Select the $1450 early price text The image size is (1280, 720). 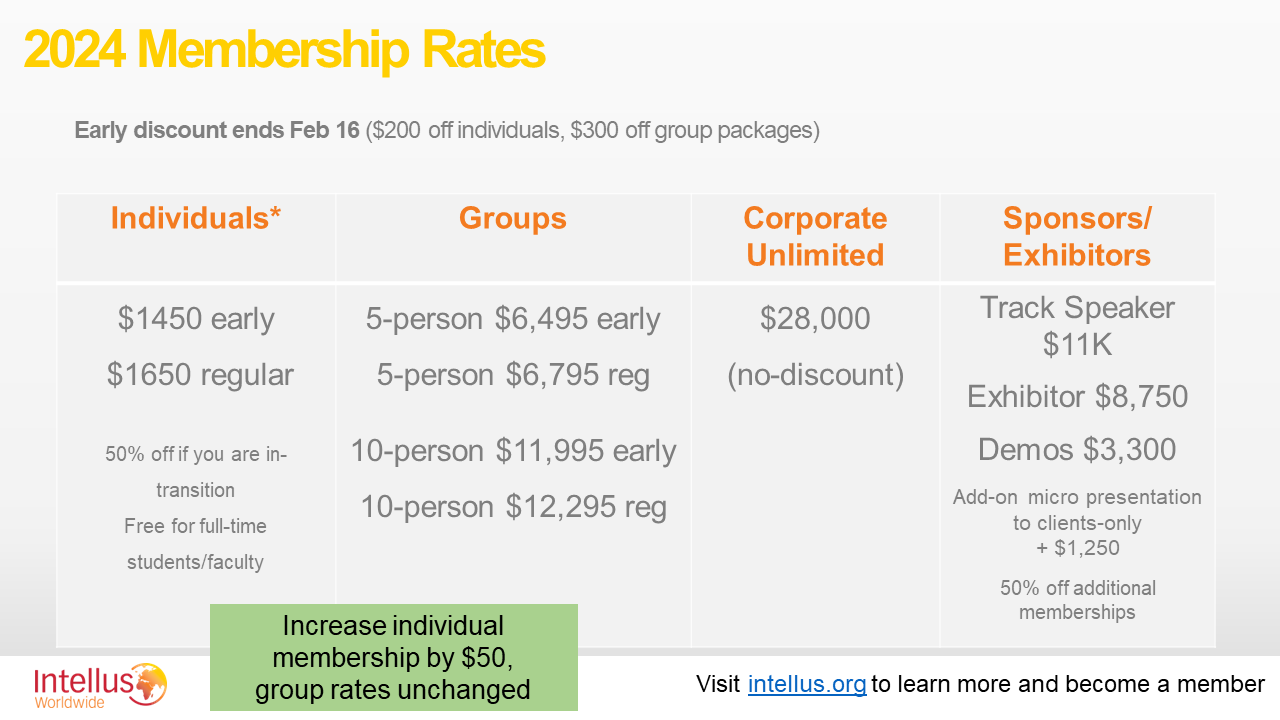click(196, 319)
